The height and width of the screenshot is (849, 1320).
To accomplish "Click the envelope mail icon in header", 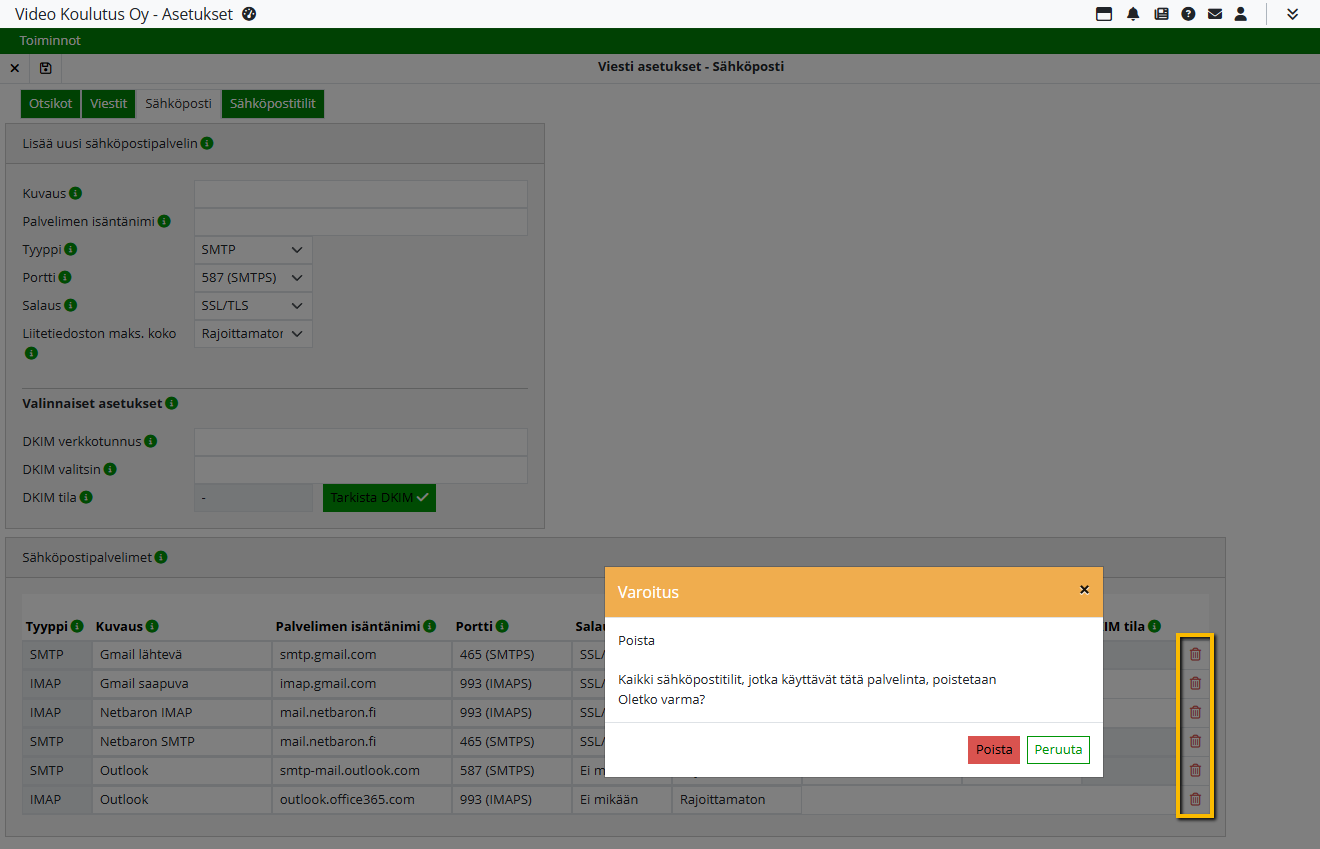I will click(x=1215, y=14).
